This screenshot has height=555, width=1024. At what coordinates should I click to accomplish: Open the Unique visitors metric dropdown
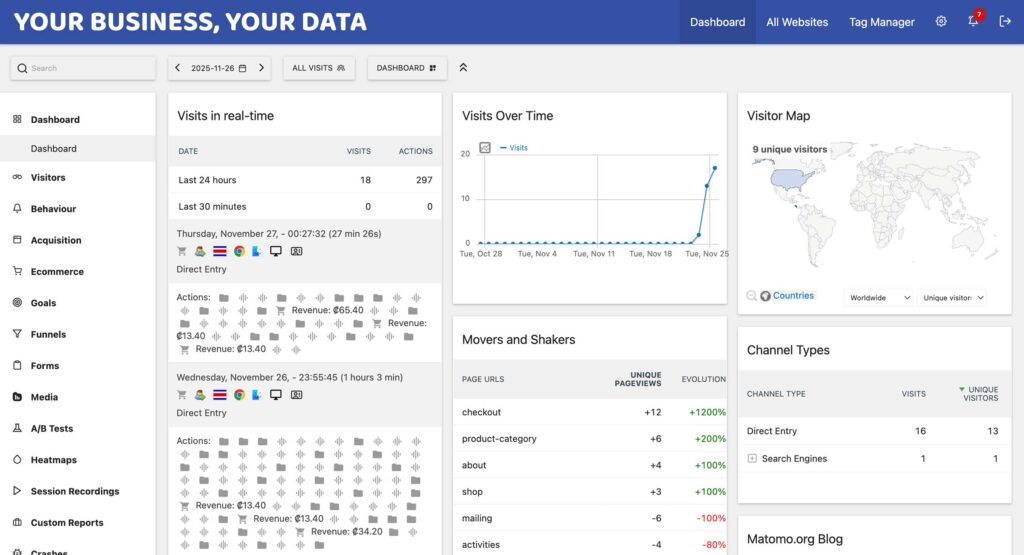[952, 298]
